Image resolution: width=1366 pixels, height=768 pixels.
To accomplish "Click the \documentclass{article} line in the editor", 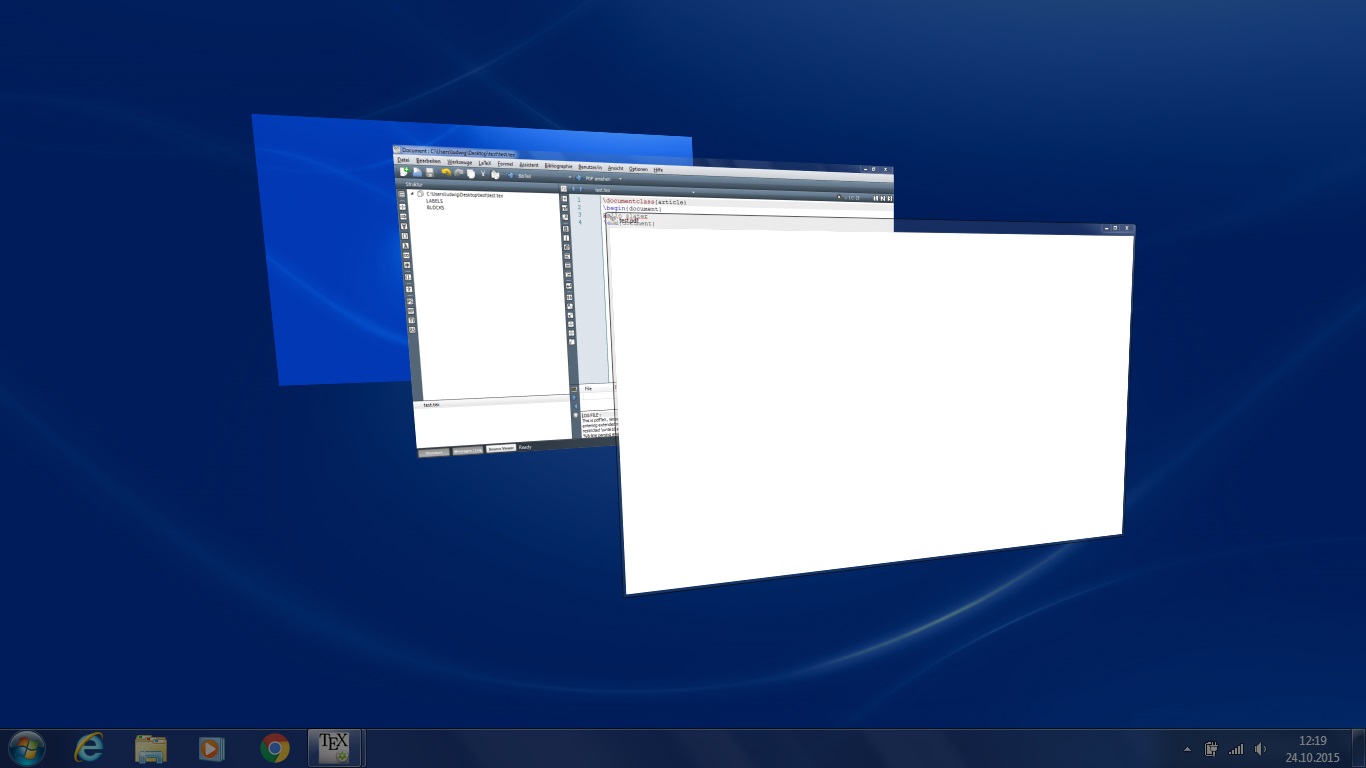I will 645,202.
